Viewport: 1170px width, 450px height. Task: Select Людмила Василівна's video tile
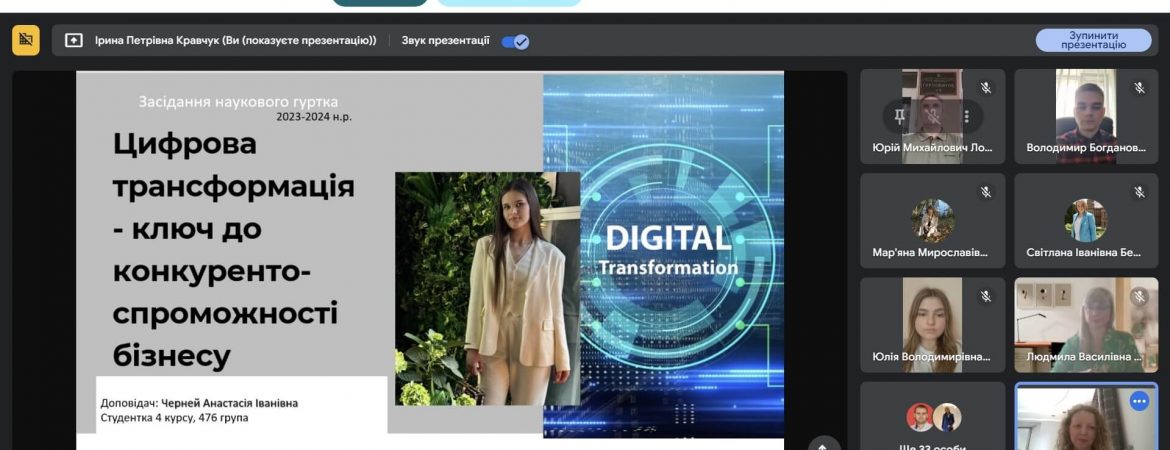tap(1086, 325)
